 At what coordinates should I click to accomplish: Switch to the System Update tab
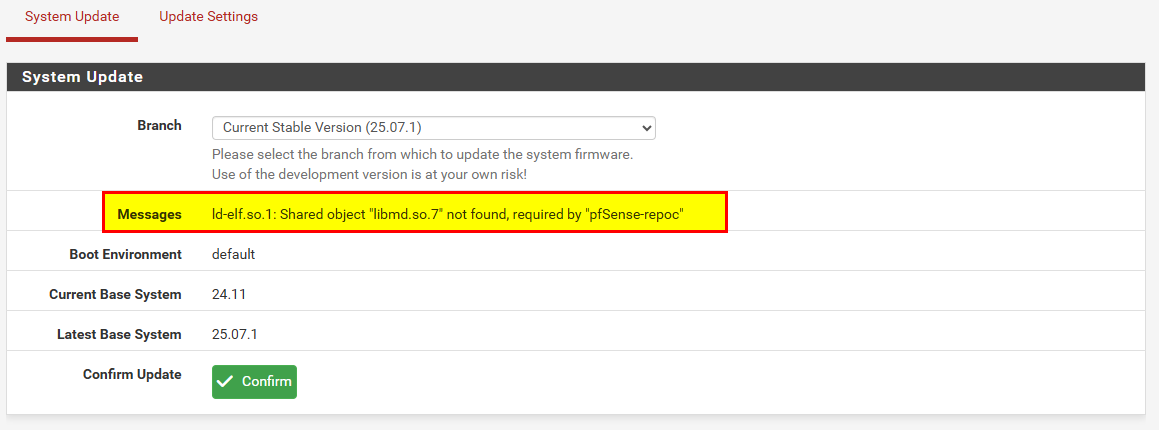tap(72, 17)
